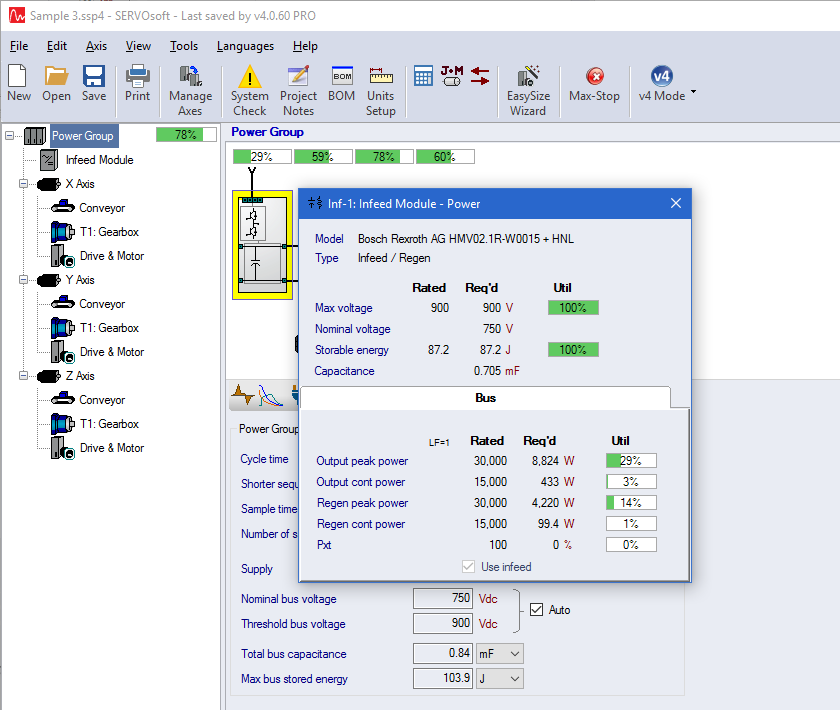
Task: Open the BOM toolbar icon
Action: [342, 83]
